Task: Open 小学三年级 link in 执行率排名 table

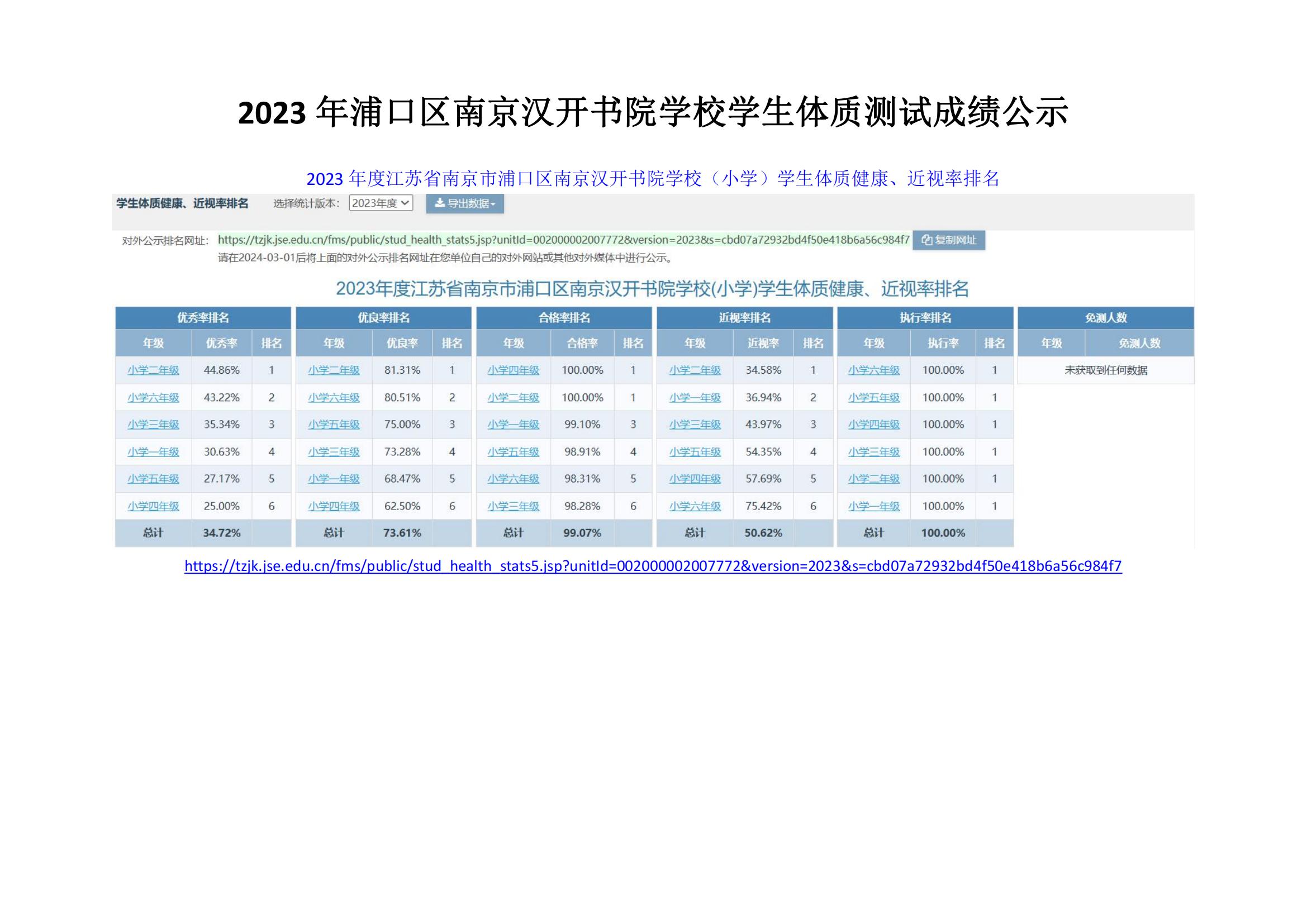Action: [x=874, y=452]
